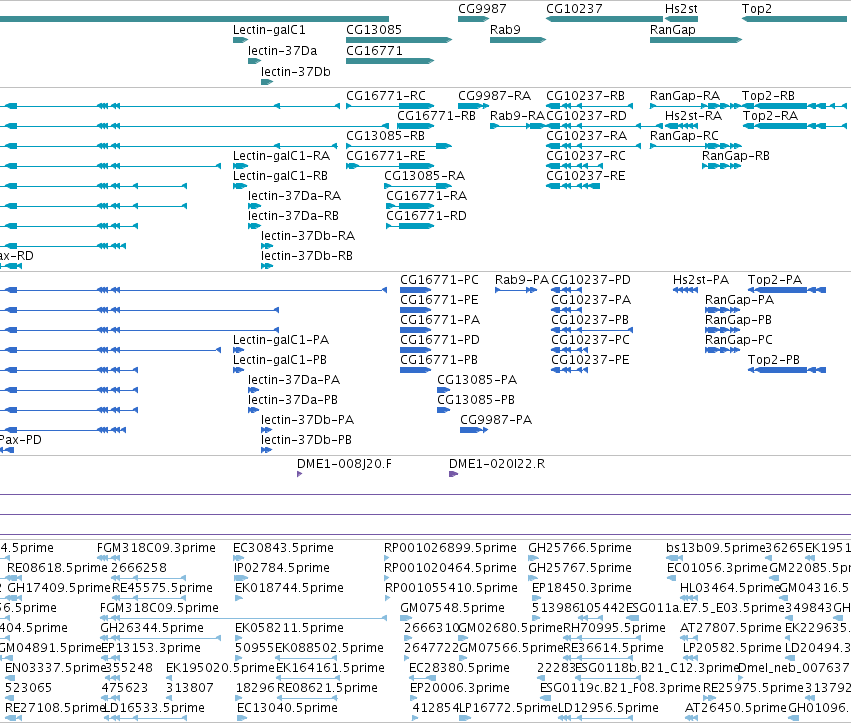Open the LD12956.5prime EST label
This screenshot has height=723, width=851.
tap(608, 709)
